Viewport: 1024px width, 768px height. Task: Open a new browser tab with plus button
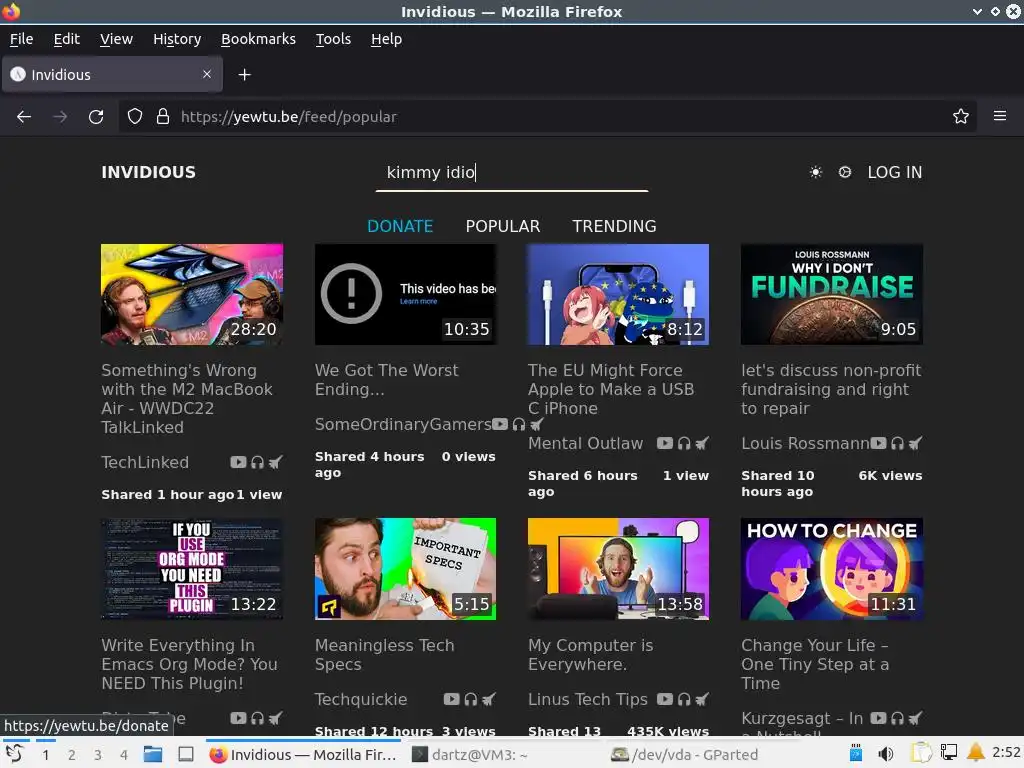point(244,75)
